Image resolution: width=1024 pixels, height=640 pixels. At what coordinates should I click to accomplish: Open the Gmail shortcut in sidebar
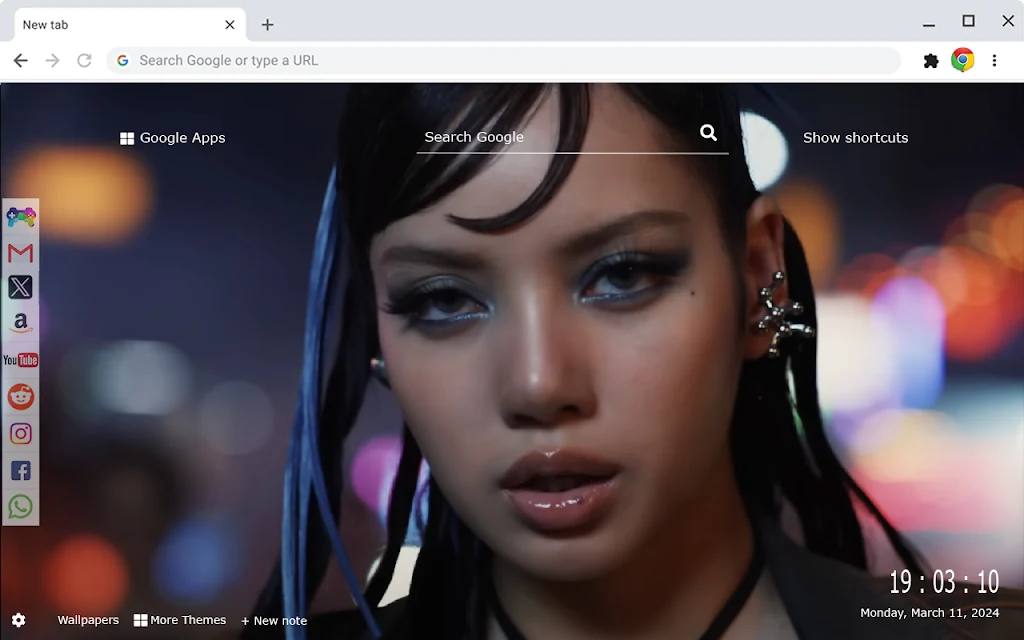(x=21, y=253)
